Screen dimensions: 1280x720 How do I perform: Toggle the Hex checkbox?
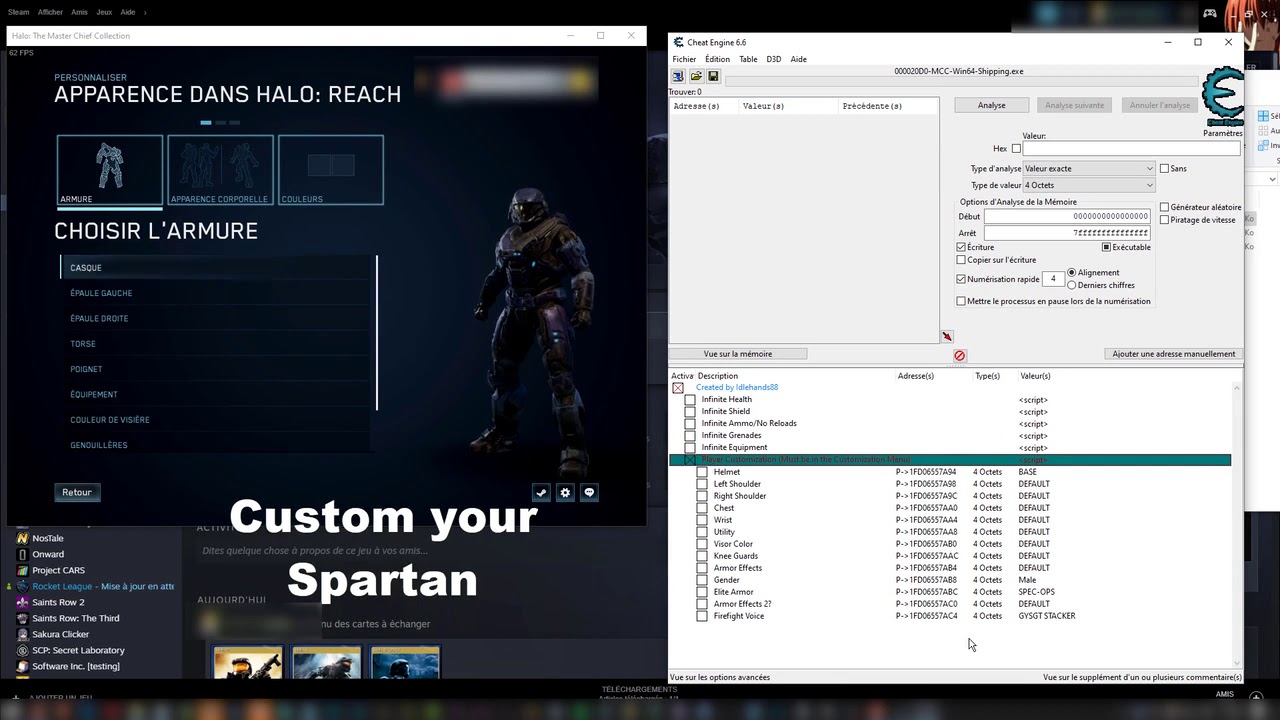[x=1016, y=149]
